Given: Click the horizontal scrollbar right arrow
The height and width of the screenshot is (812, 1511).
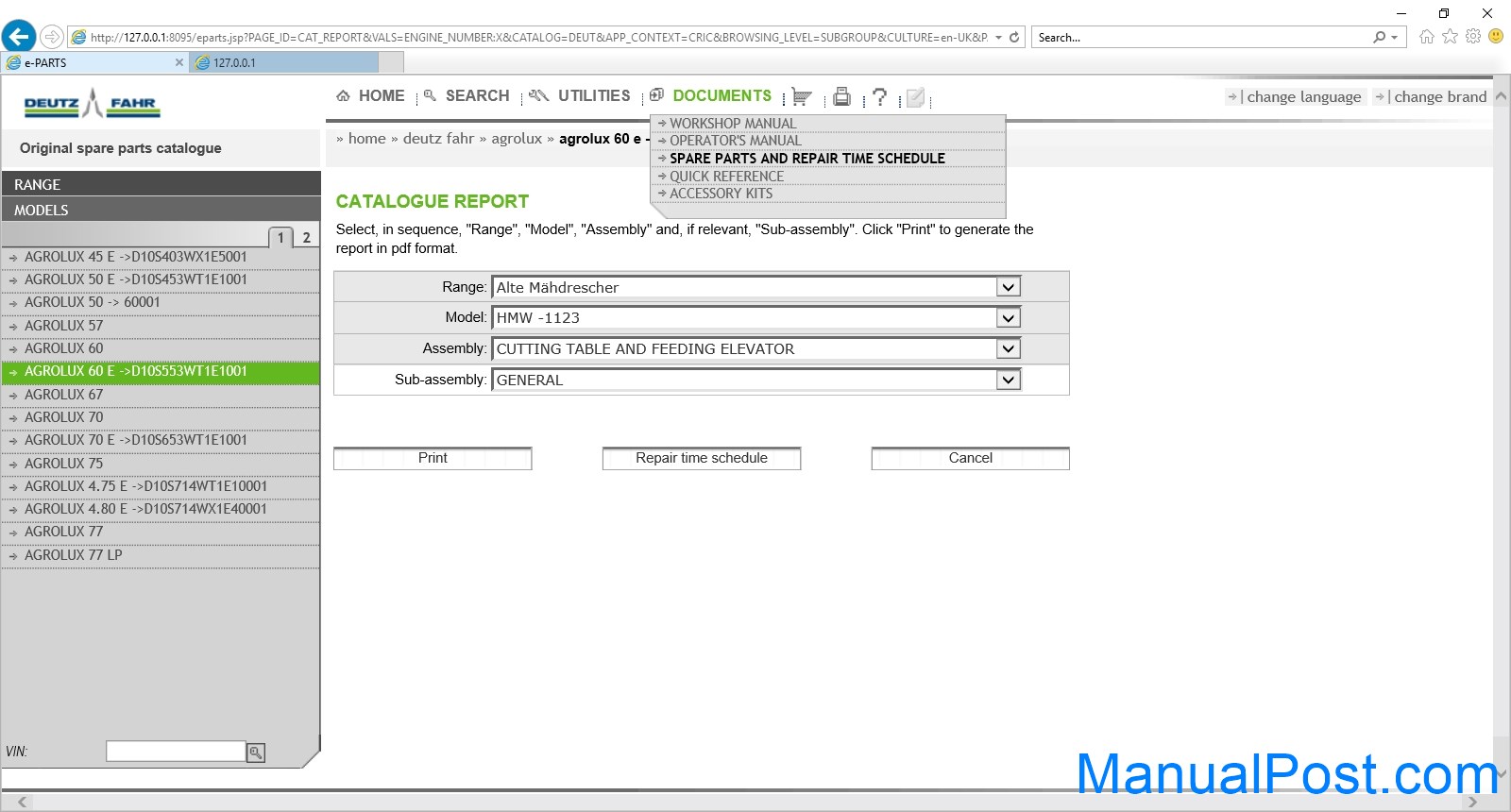Looking at the screenshot, I should click(1471, 803).
